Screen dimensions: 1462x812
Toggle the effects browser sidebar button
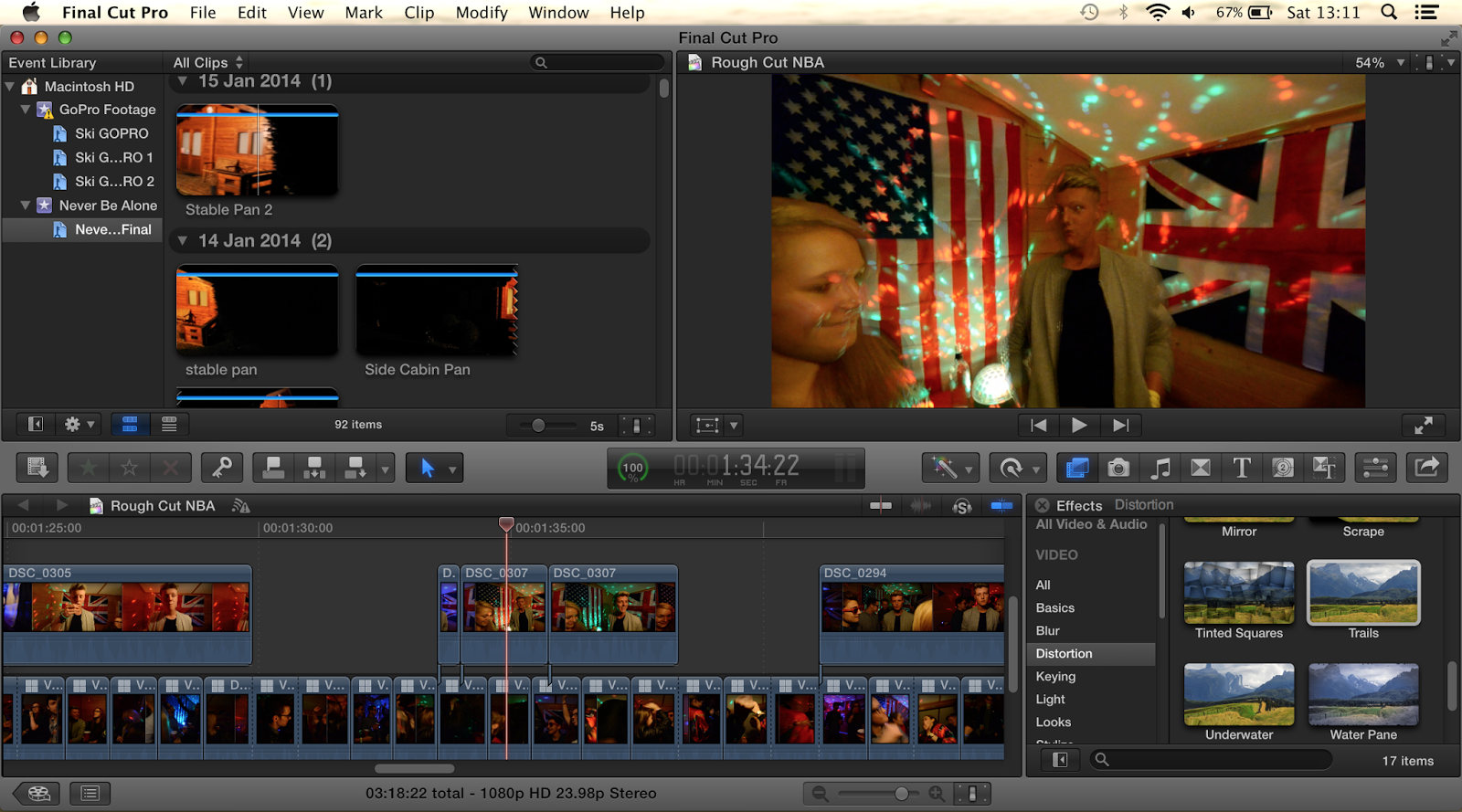click(1060, 760)
